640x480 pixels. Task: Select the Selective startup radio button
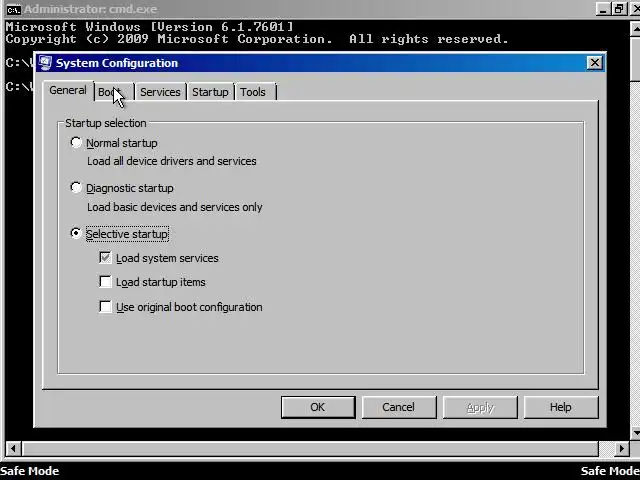click(76, 233)
